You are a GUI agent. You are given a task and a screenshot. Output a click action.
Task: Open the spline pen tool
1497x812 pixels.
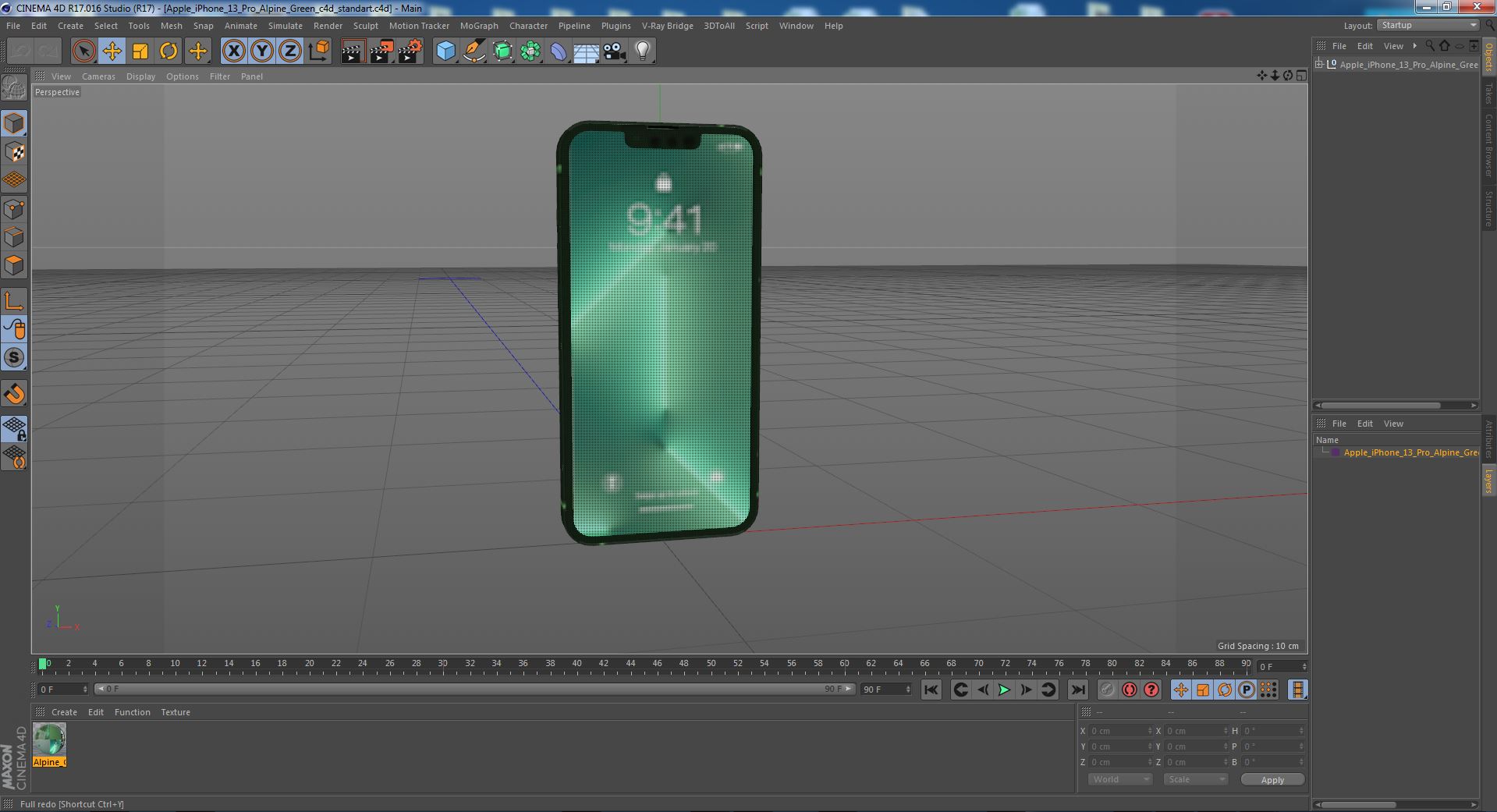[x=474, y=51]
